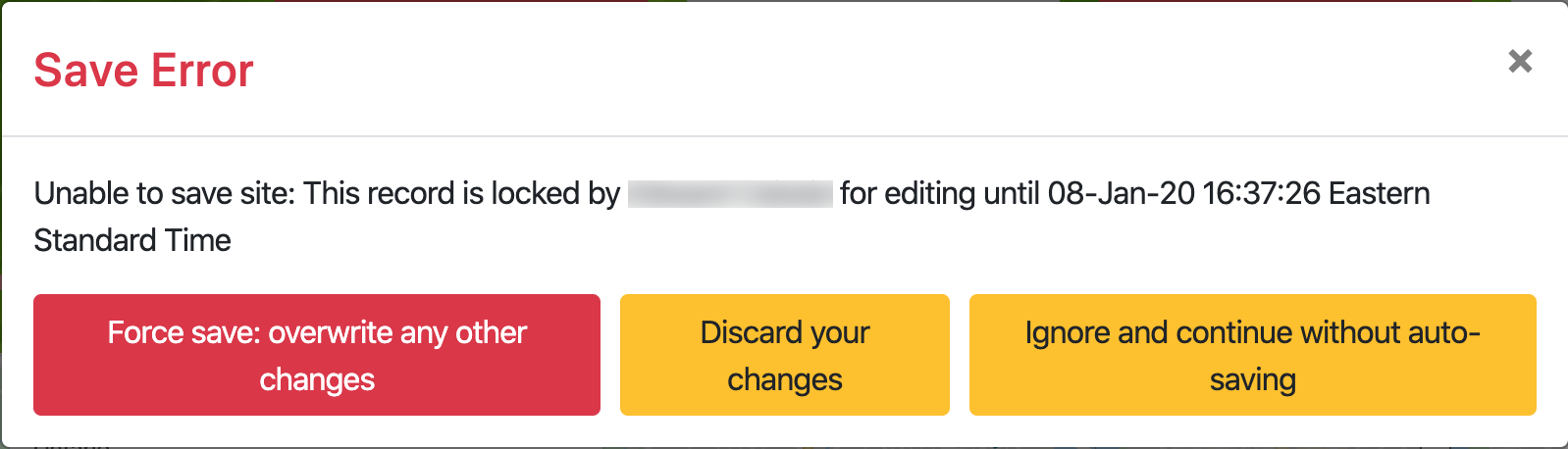1568x449 pixels.
Task: Click the blurred user name
Action: tap(730, 194)
